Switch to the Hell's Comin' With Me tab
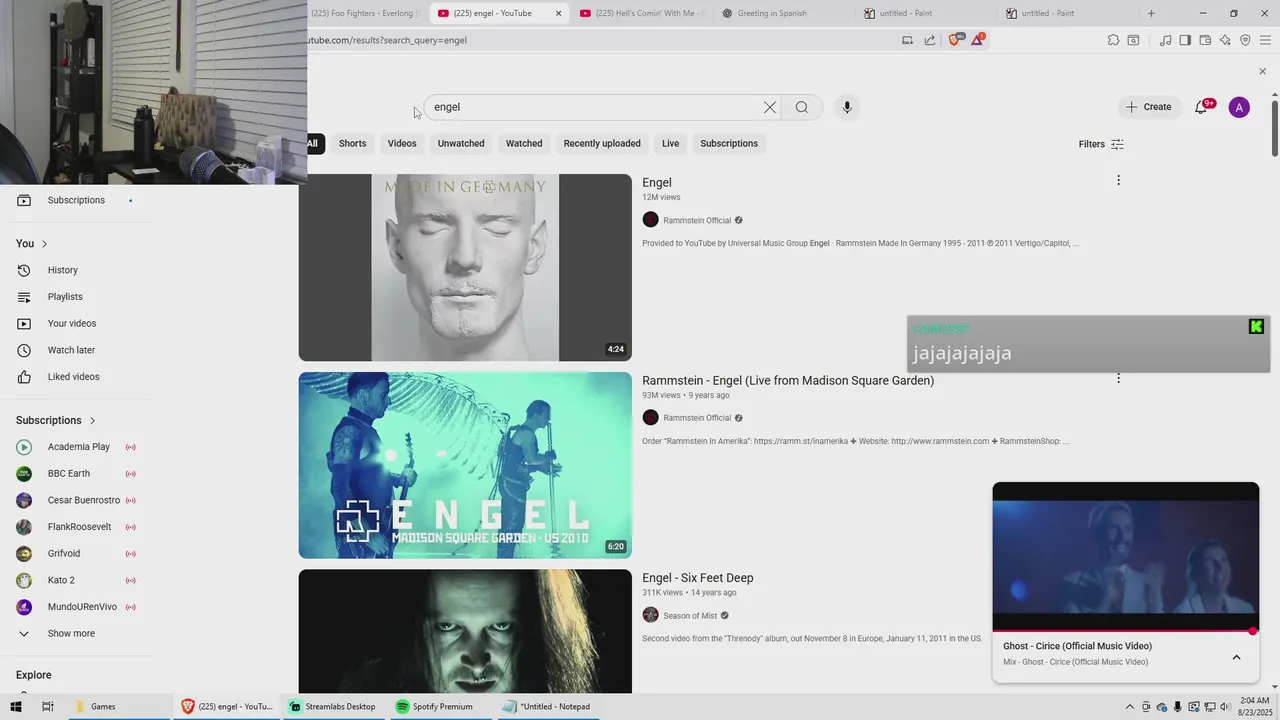Image resolution: width=1280 pixels, height=720 pixels. [641, 13]
